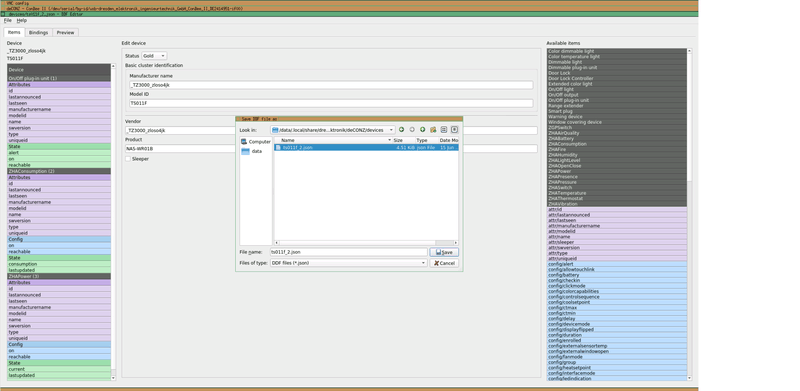The width and height of the screenshot is (800, 391).
Task: Click file dialog horizontal scrollbar
Action: (x=366, y=243)
